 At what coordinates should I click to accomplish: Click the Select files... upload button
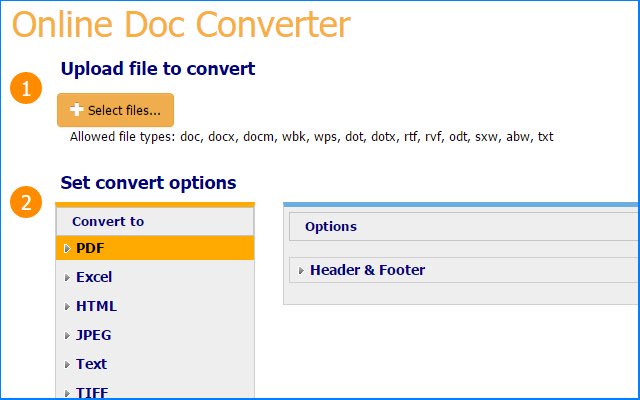116,110
